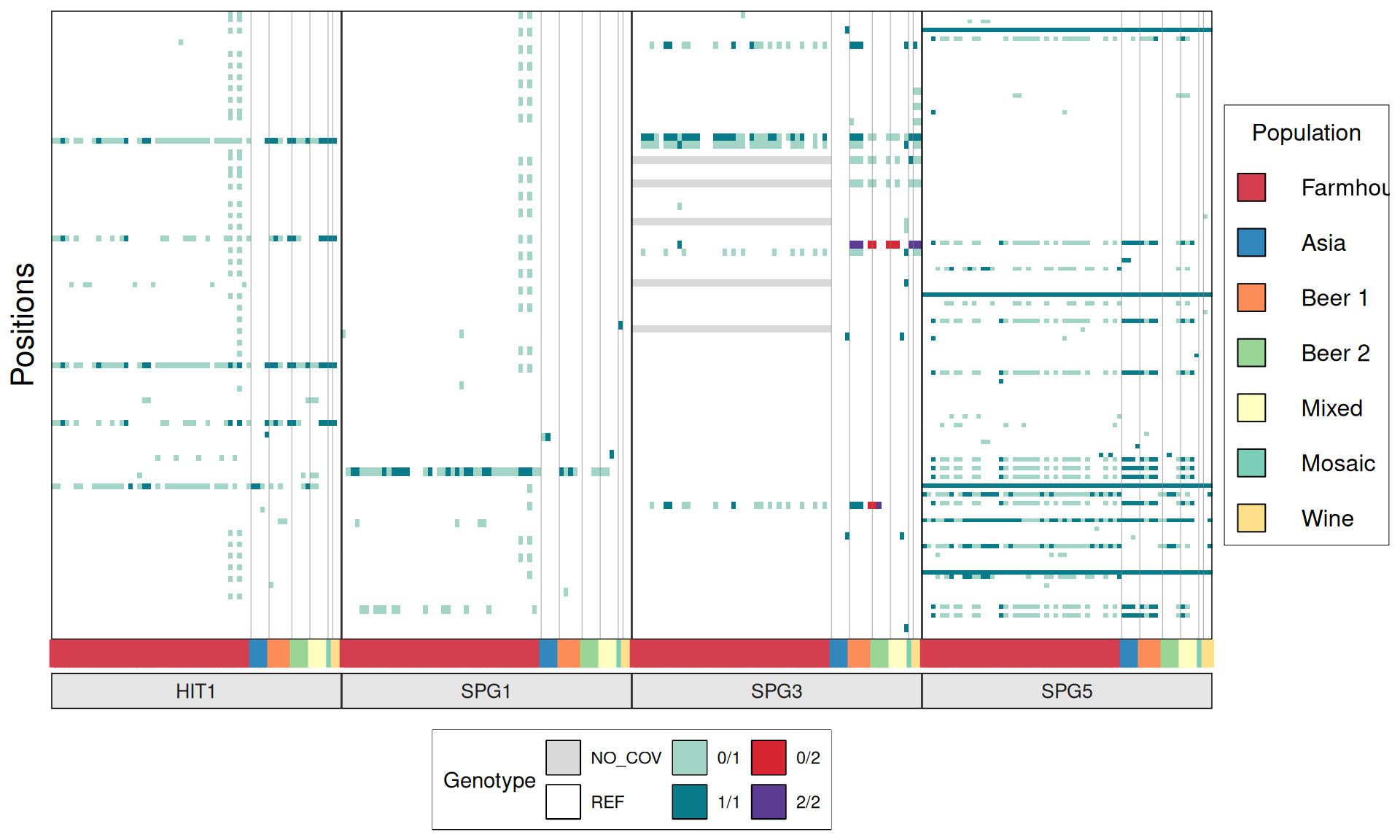Select the SPG3 panel label
This screenshot has width=1400, height=840.
(777, 691)
